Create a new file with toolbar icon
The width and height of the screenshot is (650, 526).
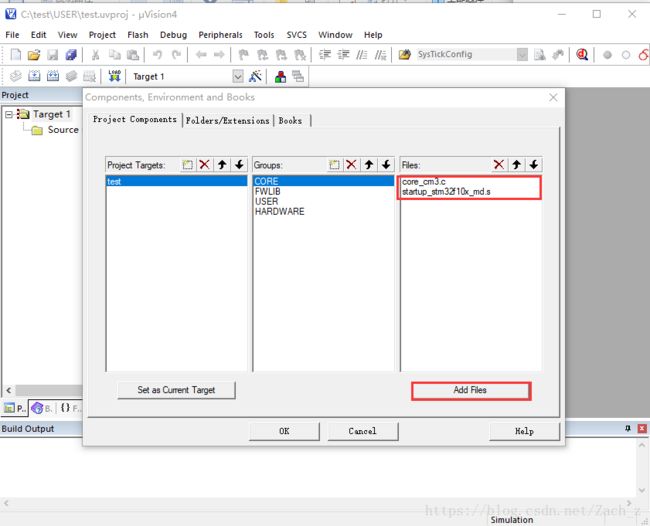[x=16, y=54]
